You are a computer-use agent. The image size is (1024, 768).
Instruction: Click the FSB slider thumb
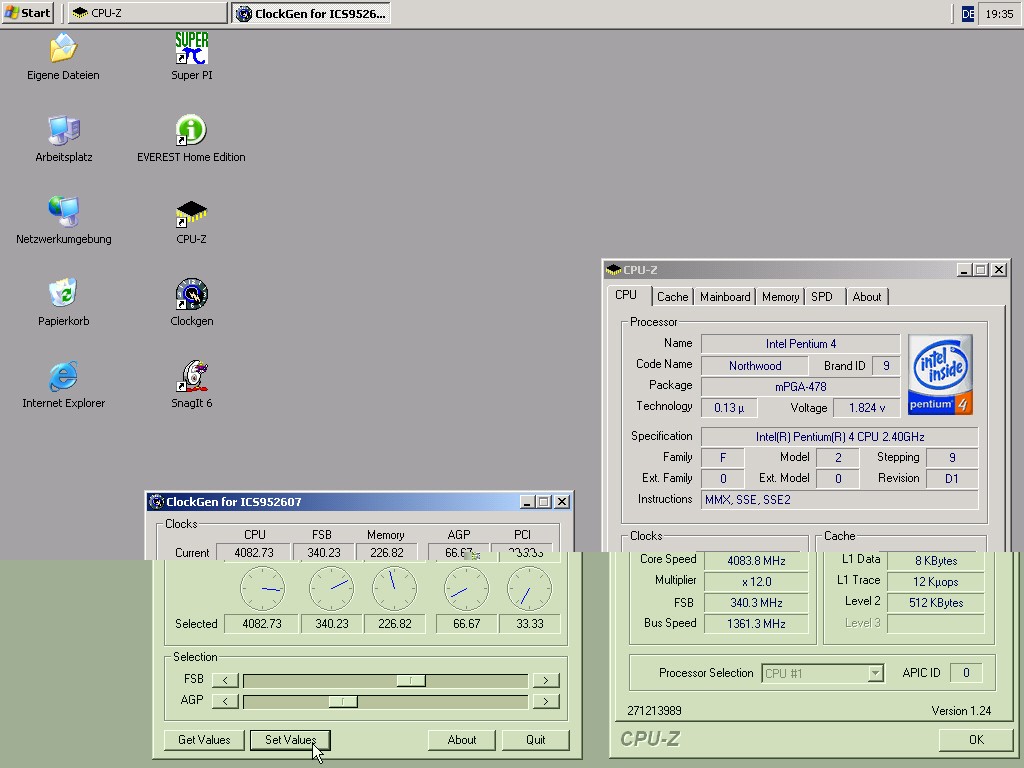pyautogui.click(x=410, y=680)
